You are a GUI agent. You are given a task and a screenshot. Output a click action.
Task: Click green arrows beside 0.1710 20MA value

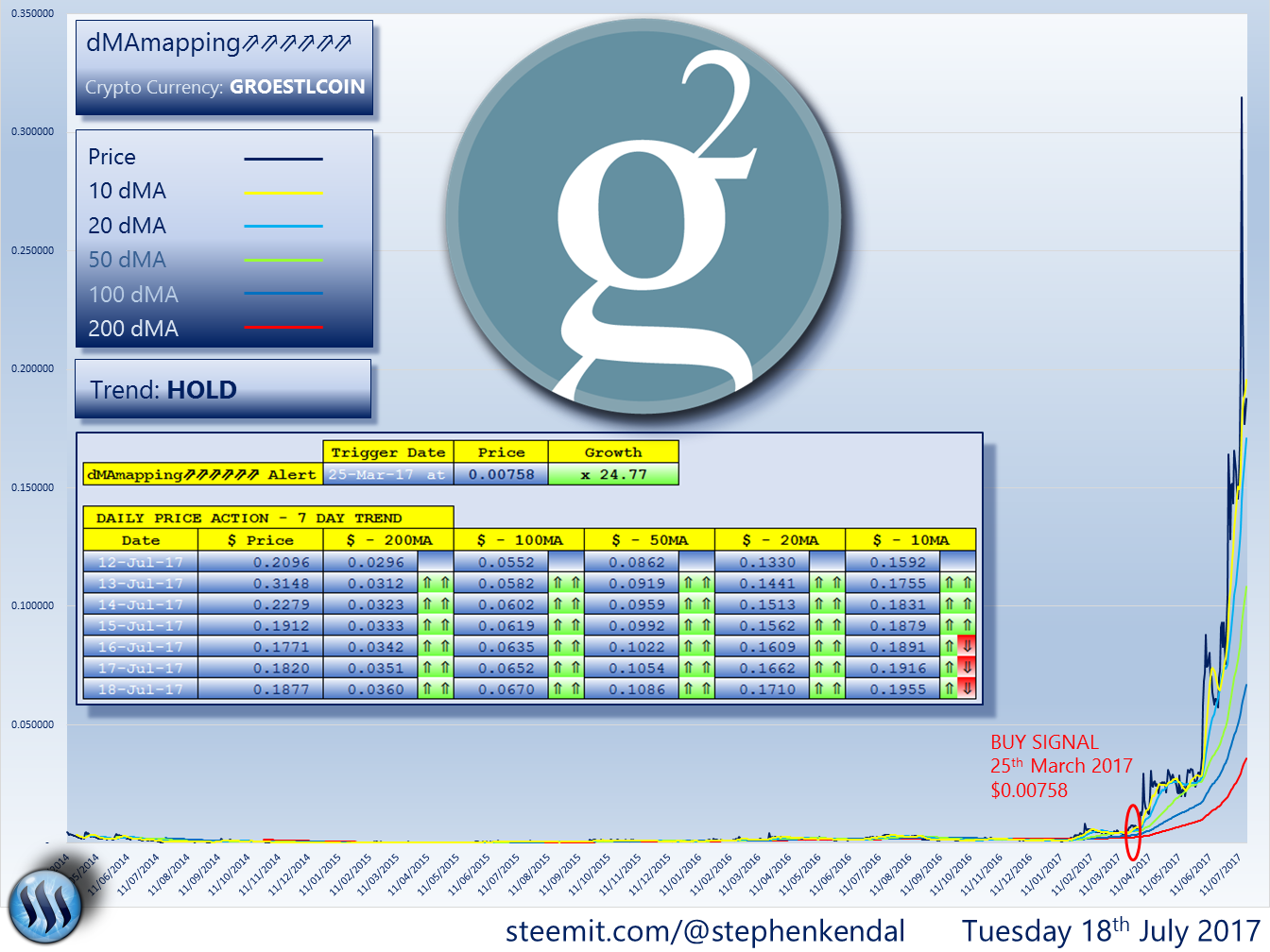pos(827,689)
